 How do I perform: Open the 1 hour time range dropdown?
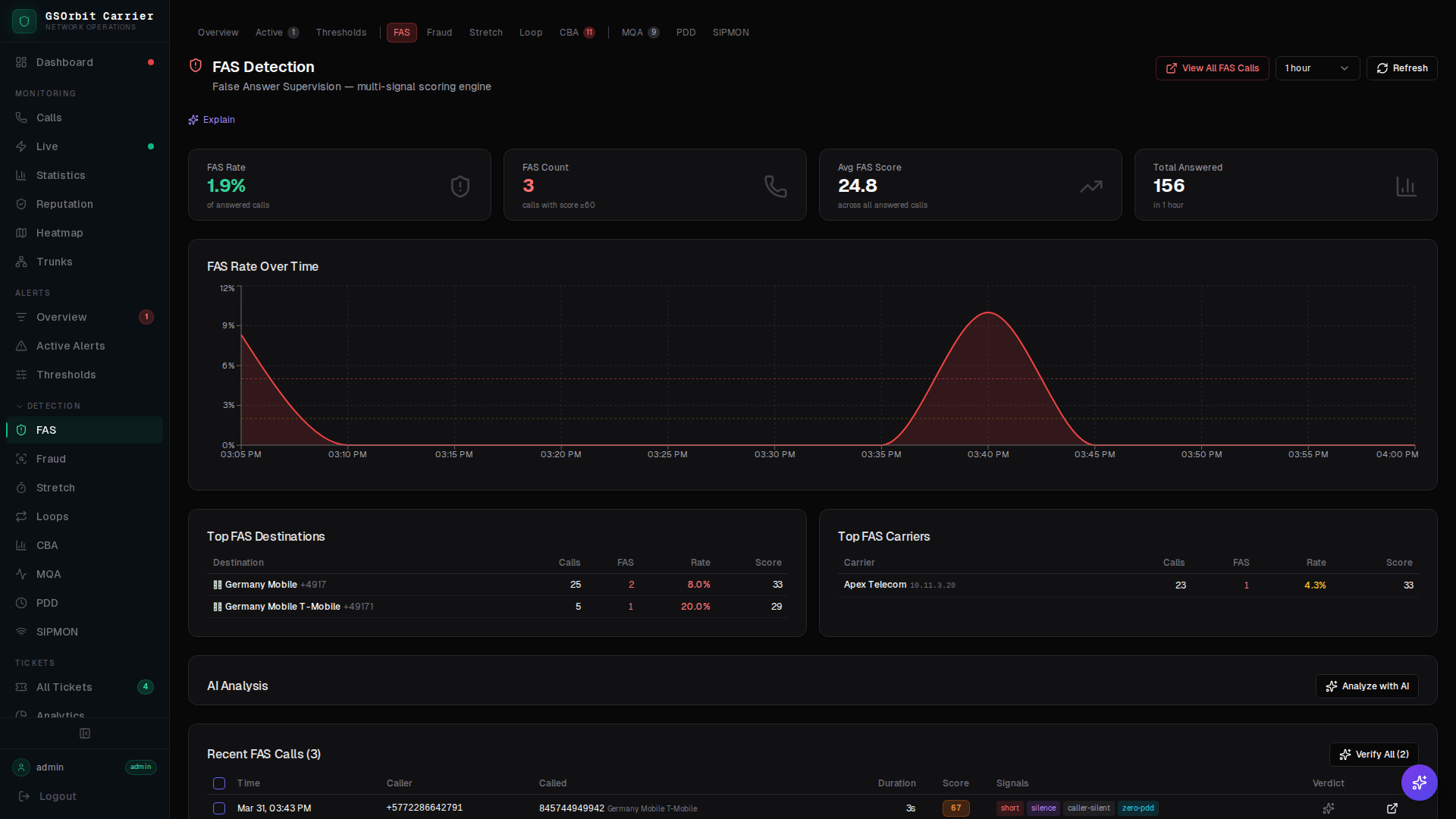1317,68
